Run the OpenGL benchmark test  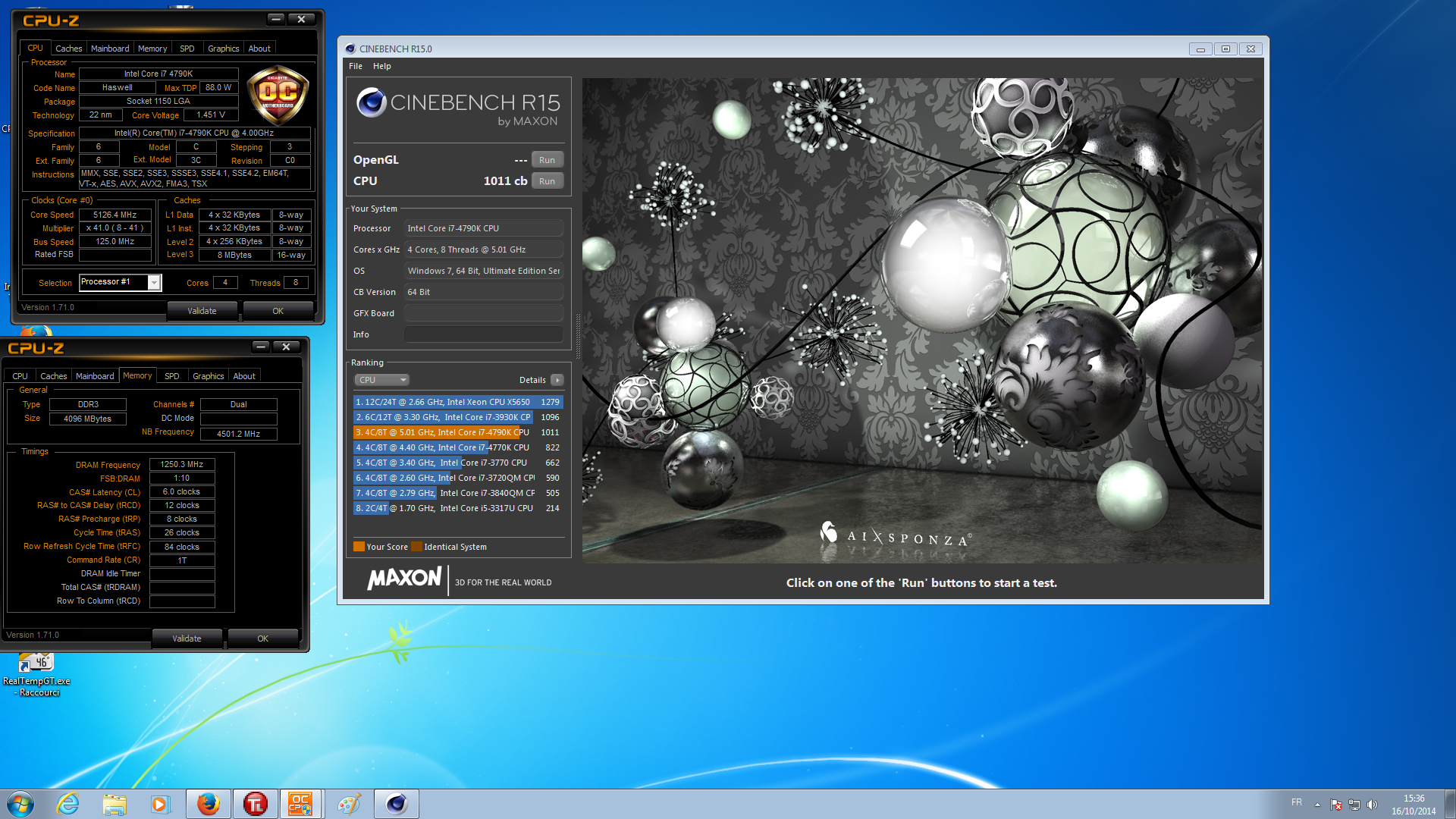547,160
